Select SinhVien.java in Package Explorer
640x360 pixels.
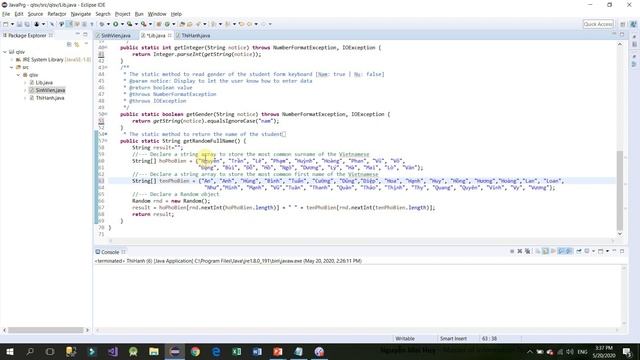pos(50,90)
